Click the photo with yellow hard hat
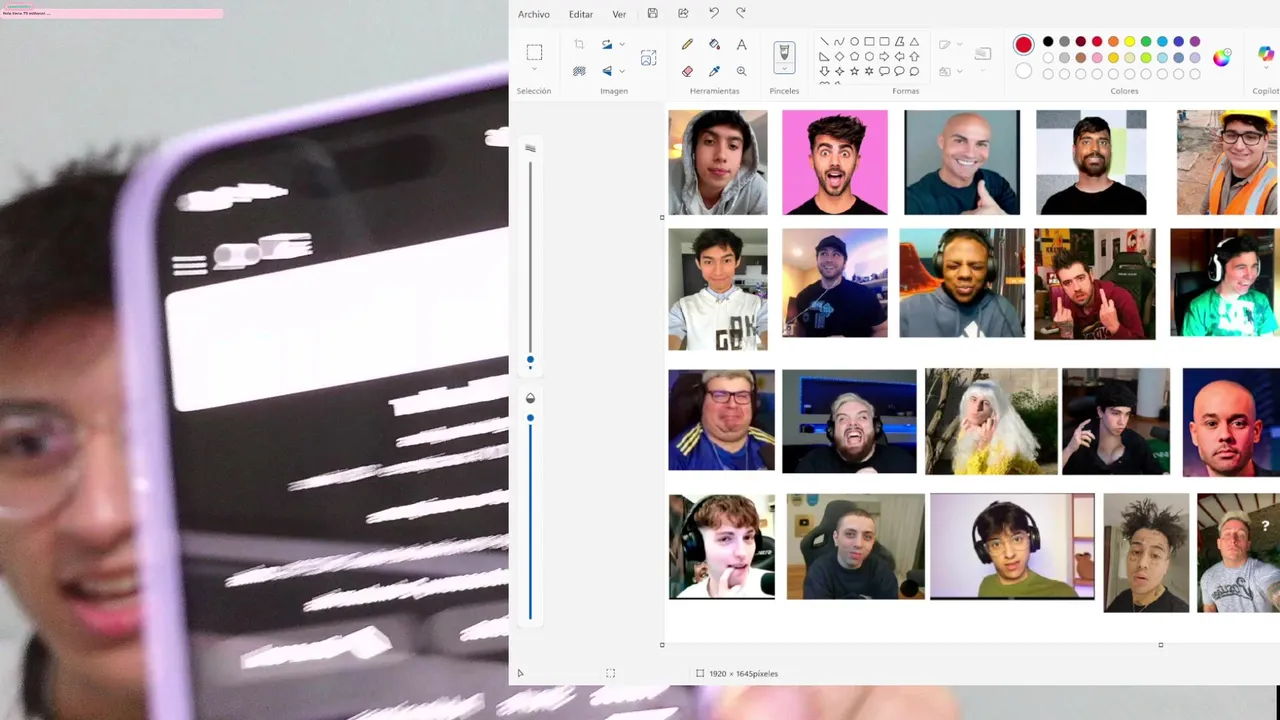1280x720 pixels. 1228,162
